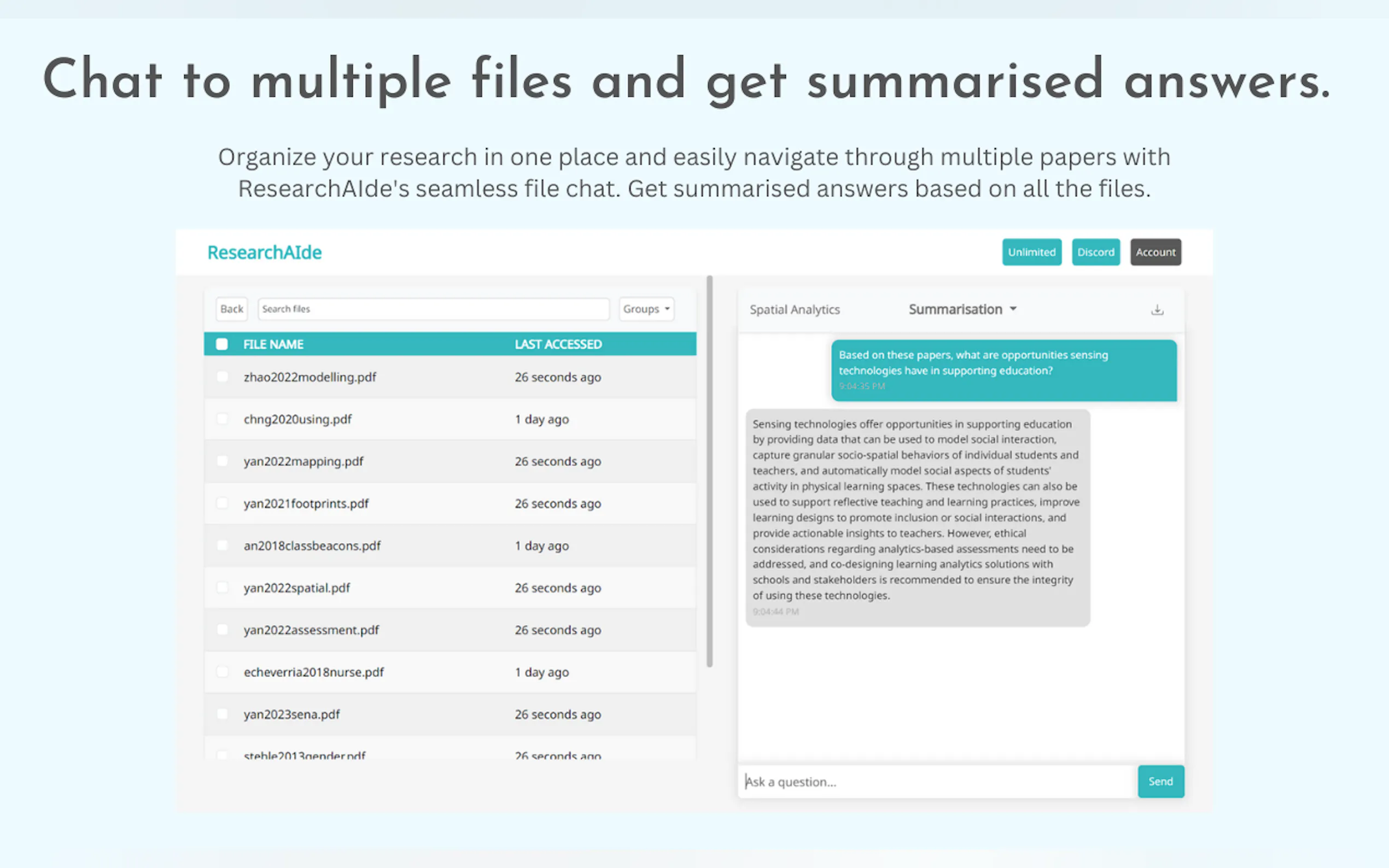The height and width of the screenshot is (868, 1389).
Task: Click the Ask a question input box
Action: coord(936,781)
